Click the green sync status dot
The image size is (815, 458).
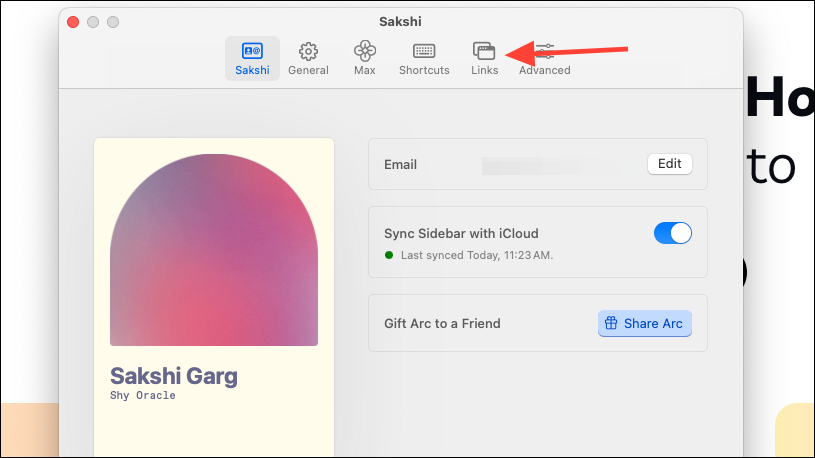click(389, 255)
